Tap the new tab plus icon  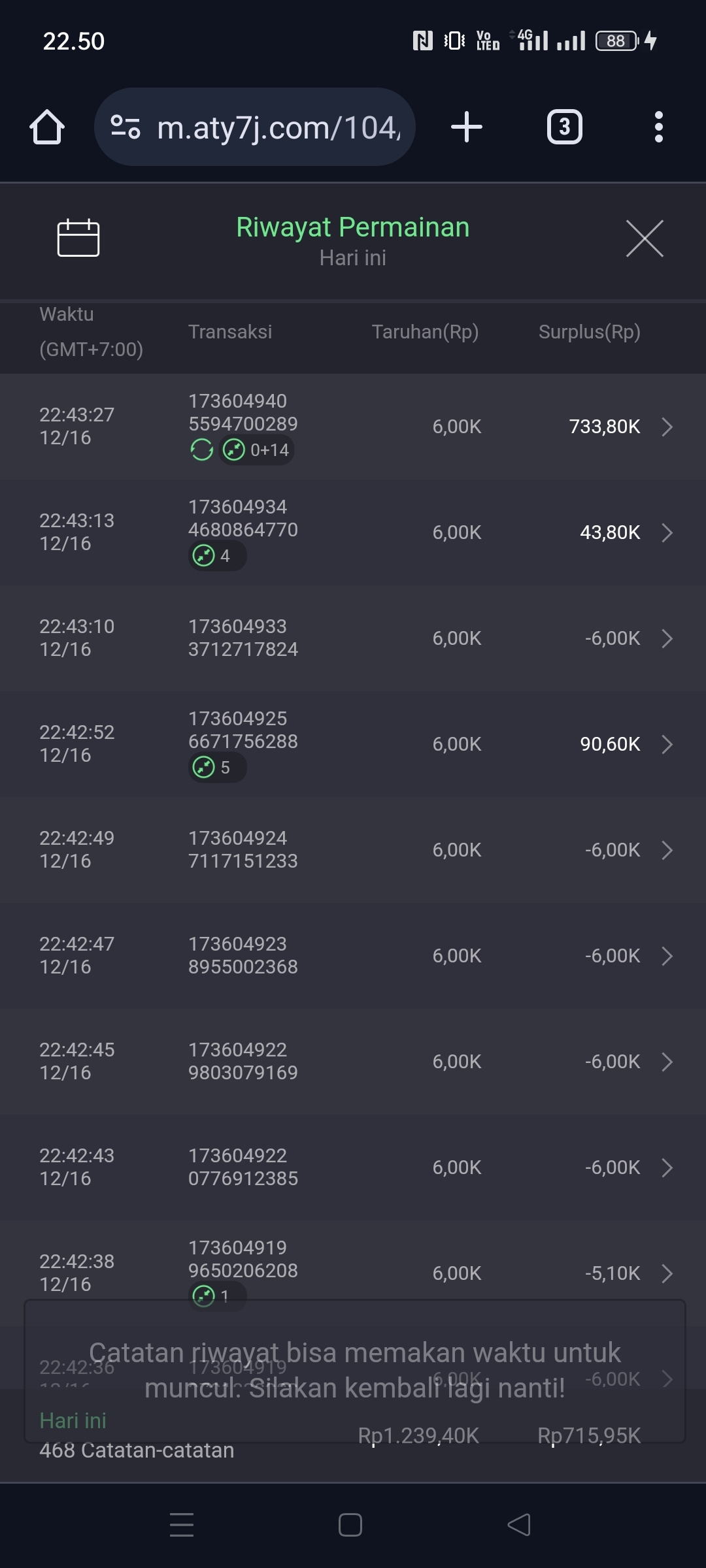(x=467, y=127)
